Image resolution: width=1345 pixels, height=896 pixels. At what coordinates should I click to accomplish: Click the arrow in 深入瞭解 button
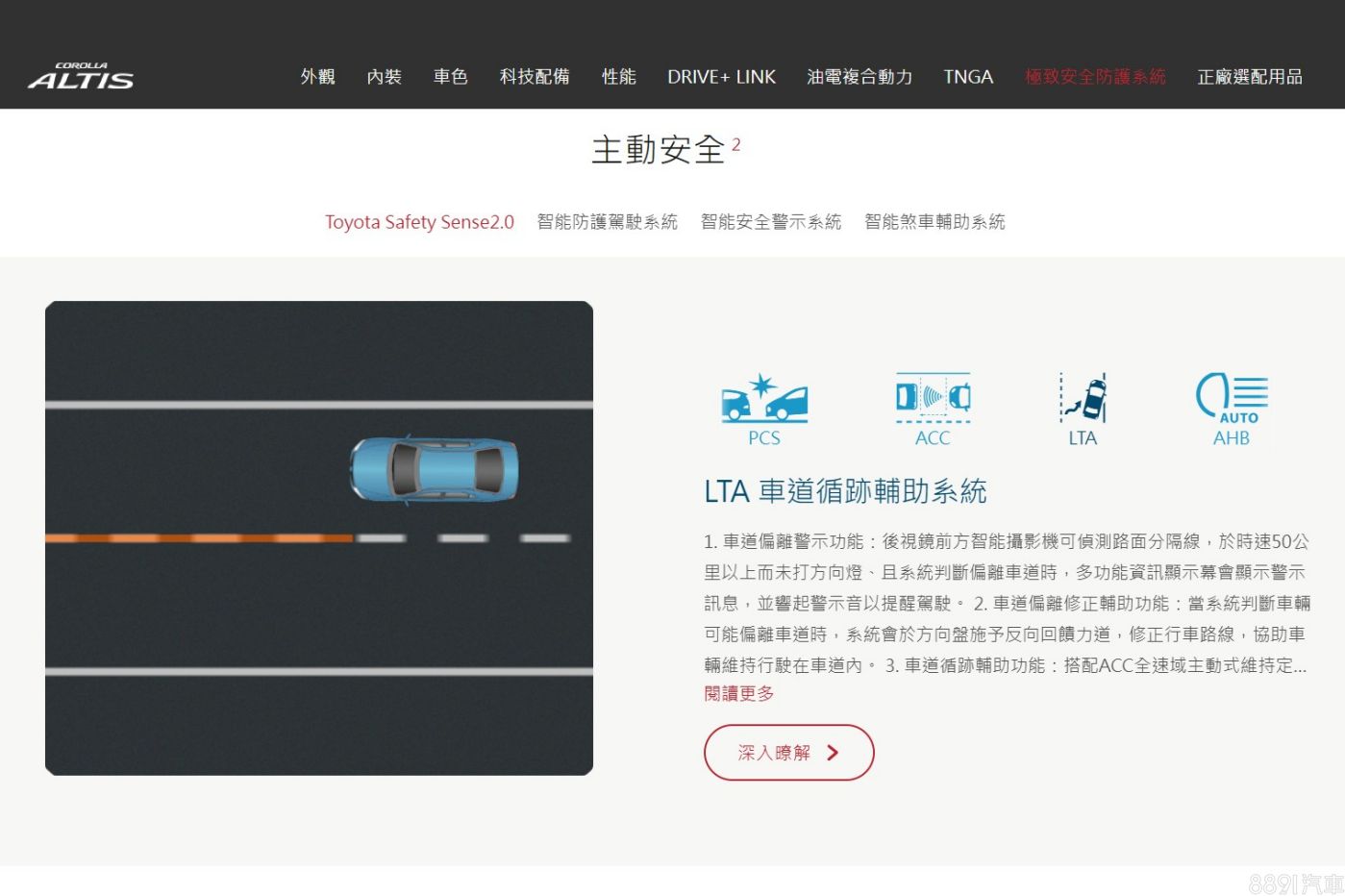pyautogui.click(x=833, y=753)
